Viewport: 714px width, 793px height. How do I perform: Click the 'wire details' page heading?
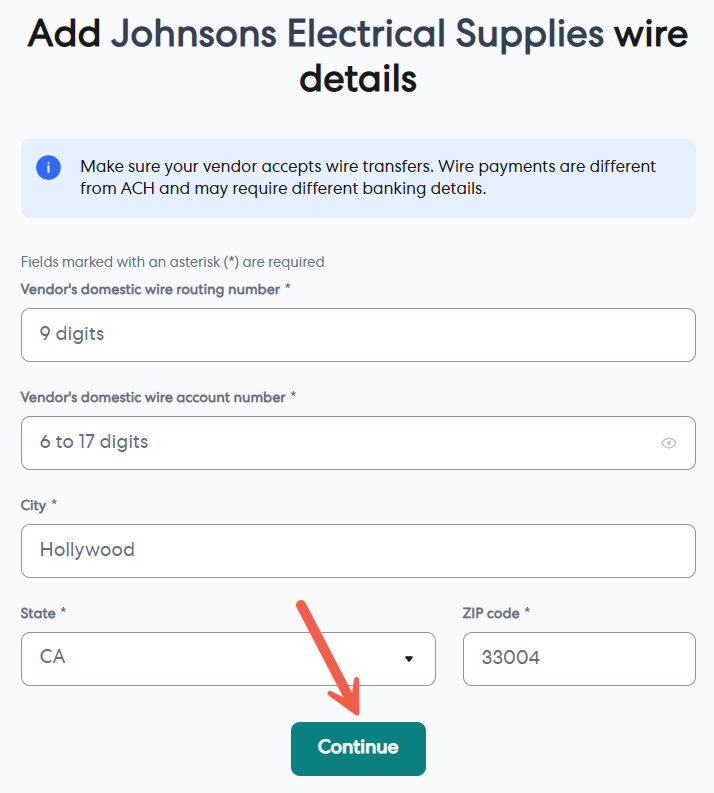pyautogui.click(x=358, y=78)
